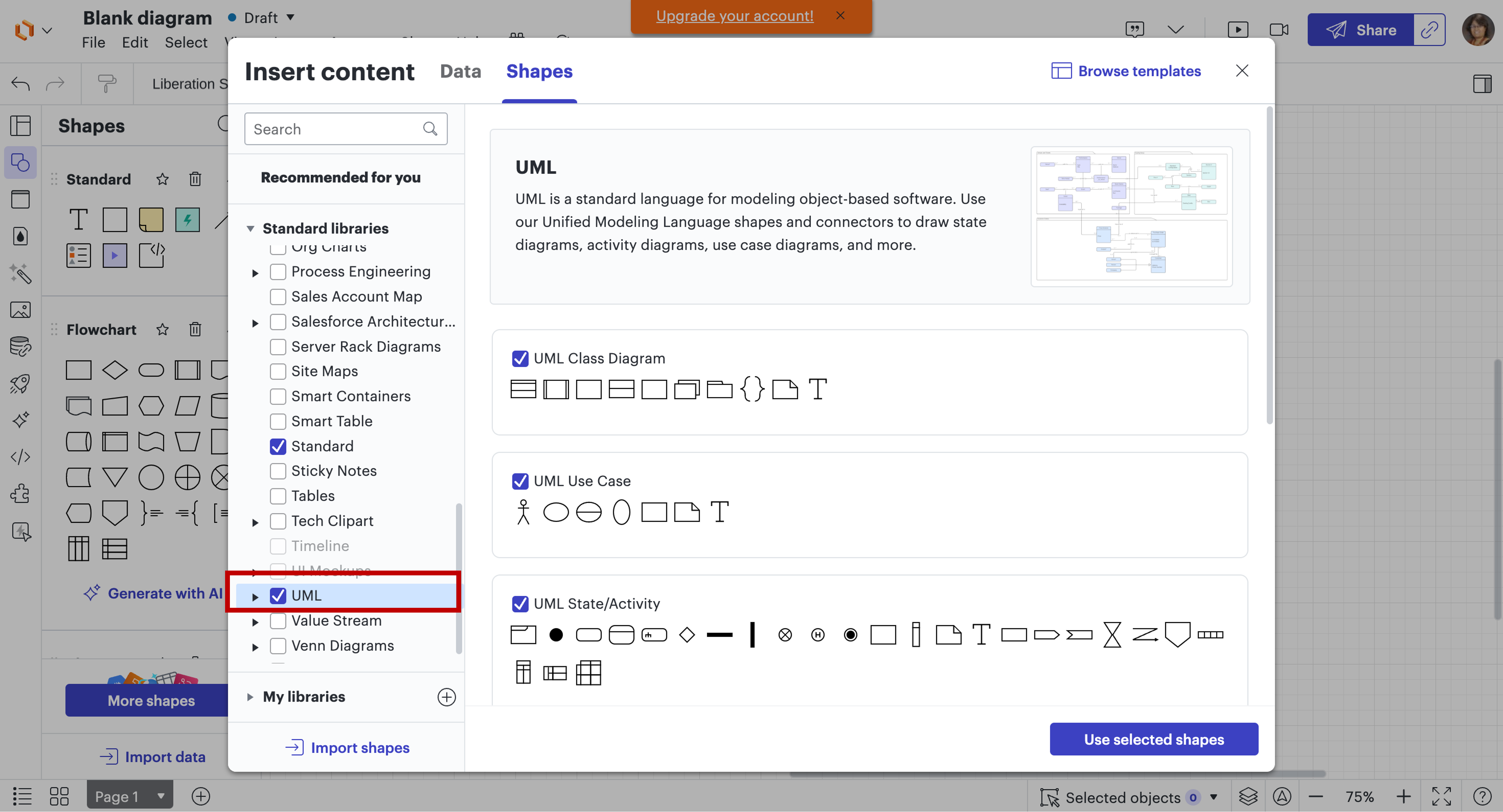The height and width of the screenshot is (812, 1503).
Task: Expand the My libraries section
Action: (250, 697)
